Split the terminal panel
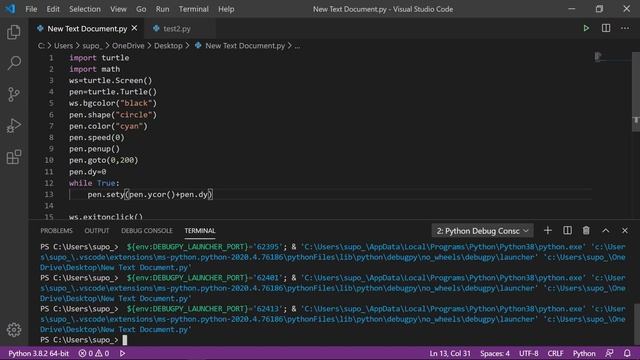This screenshot has height=360, width=640. pos(567,231)
